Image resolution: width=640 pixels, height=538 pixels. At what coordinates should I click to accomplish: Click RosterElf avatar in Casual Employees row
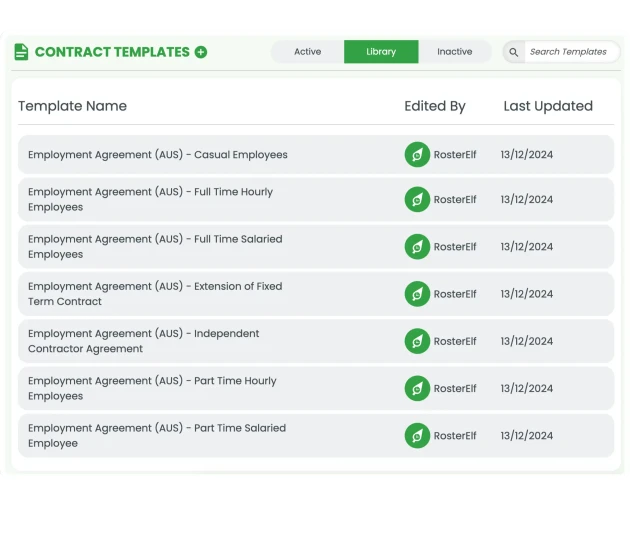(x=417, y=155)
